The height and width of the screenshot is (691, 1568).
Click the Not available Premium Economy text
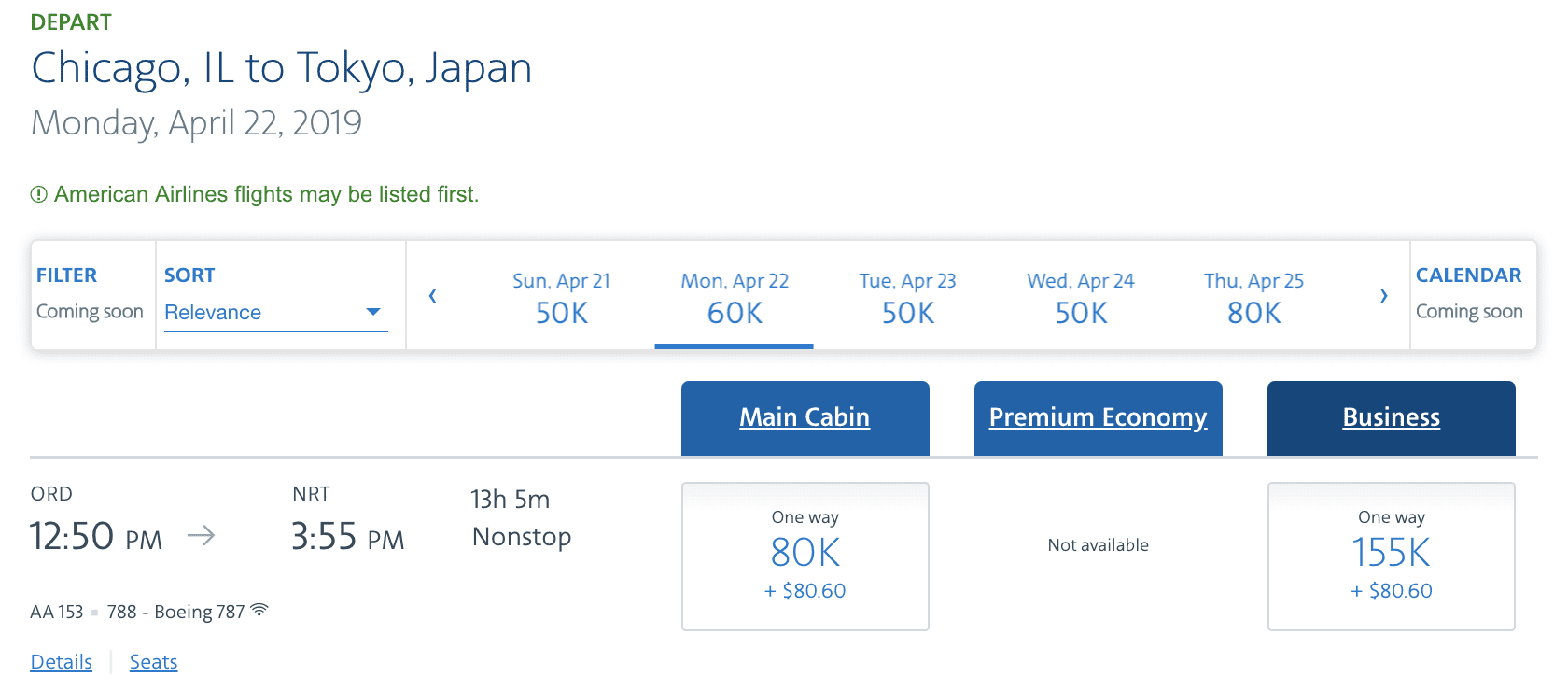[x=1098, y=545]
